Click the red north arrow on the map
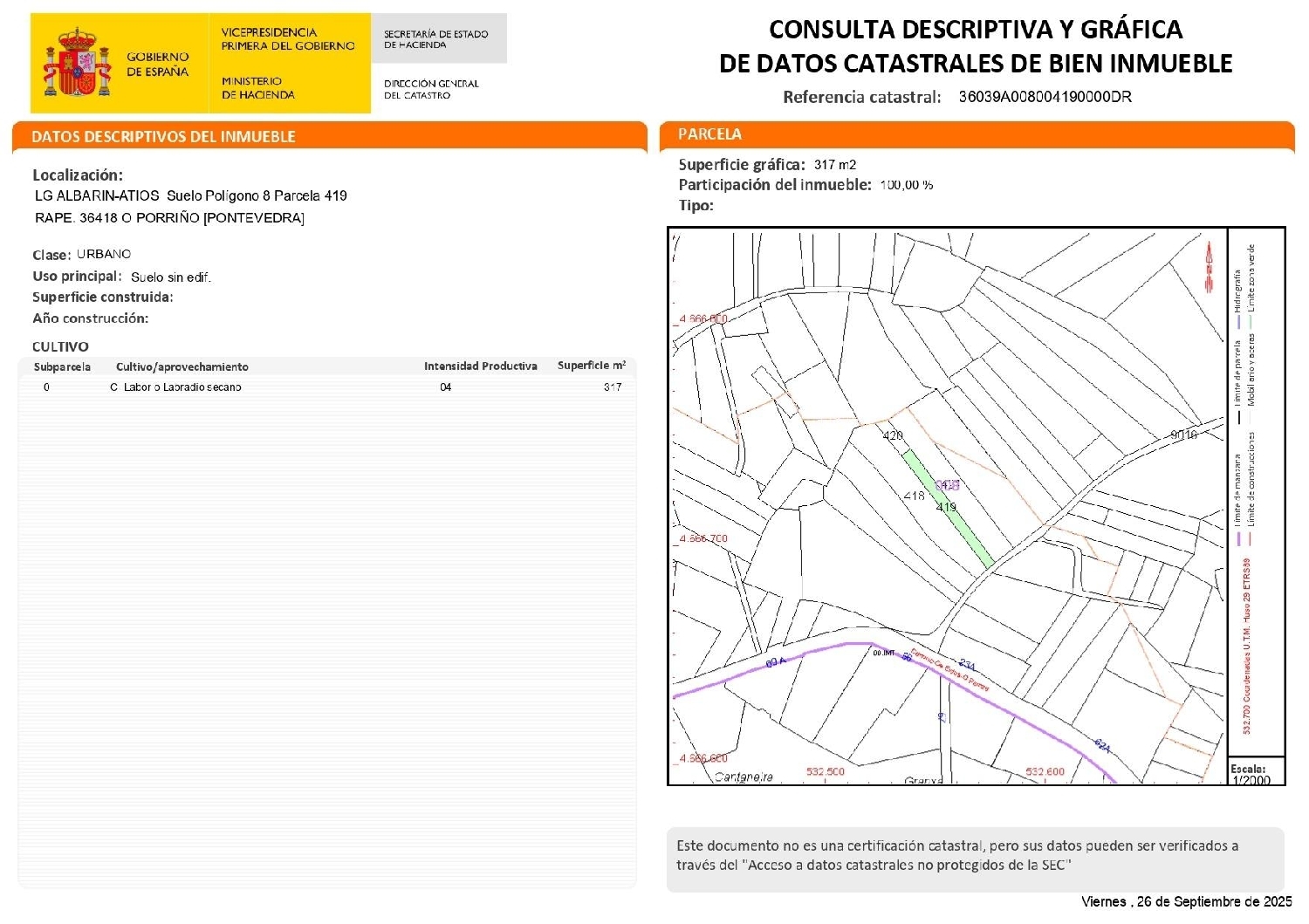This screenshot has height=924, width=1309. click(x=1210, y=268)
